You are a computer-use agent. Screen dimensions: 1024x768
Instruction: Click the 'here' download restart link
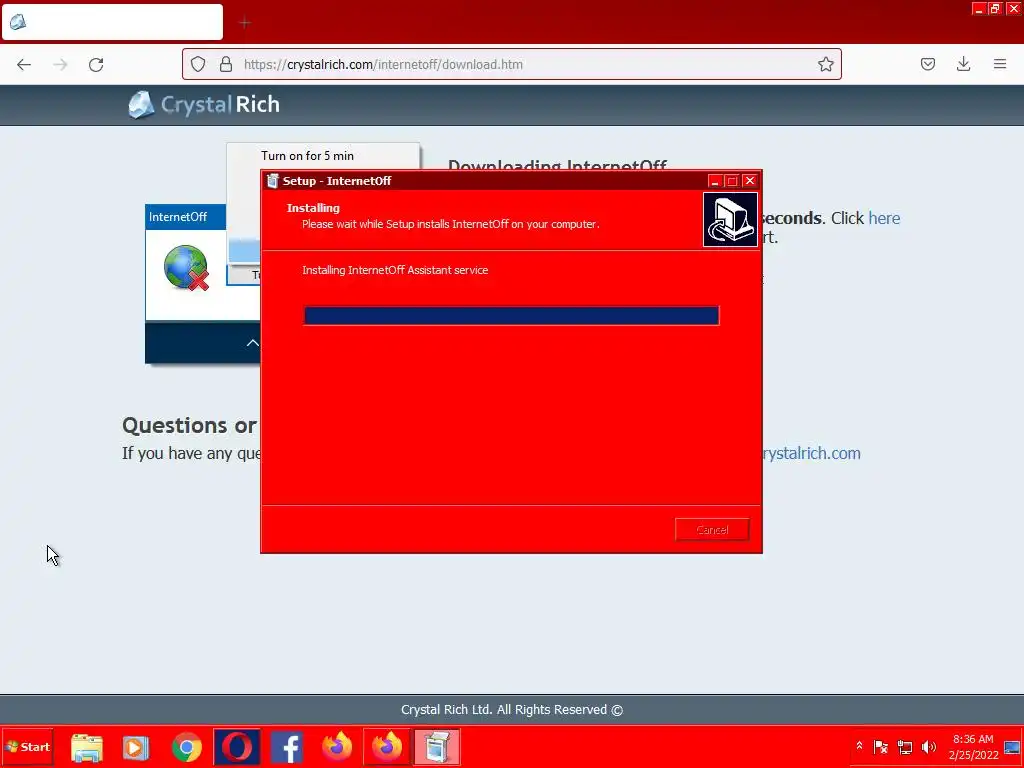pos(884,218)
